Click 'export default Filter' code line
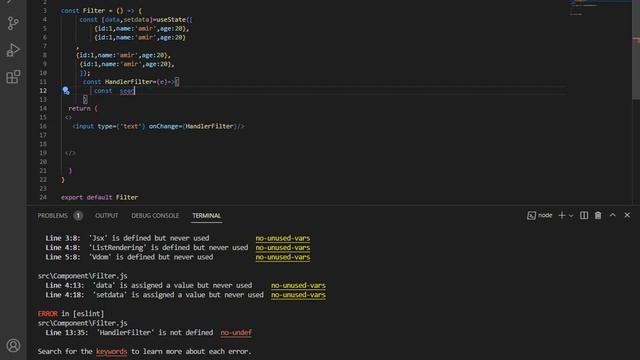Image resolution: width=640 pixels, height=360 pixels. [x=100, y=197]
